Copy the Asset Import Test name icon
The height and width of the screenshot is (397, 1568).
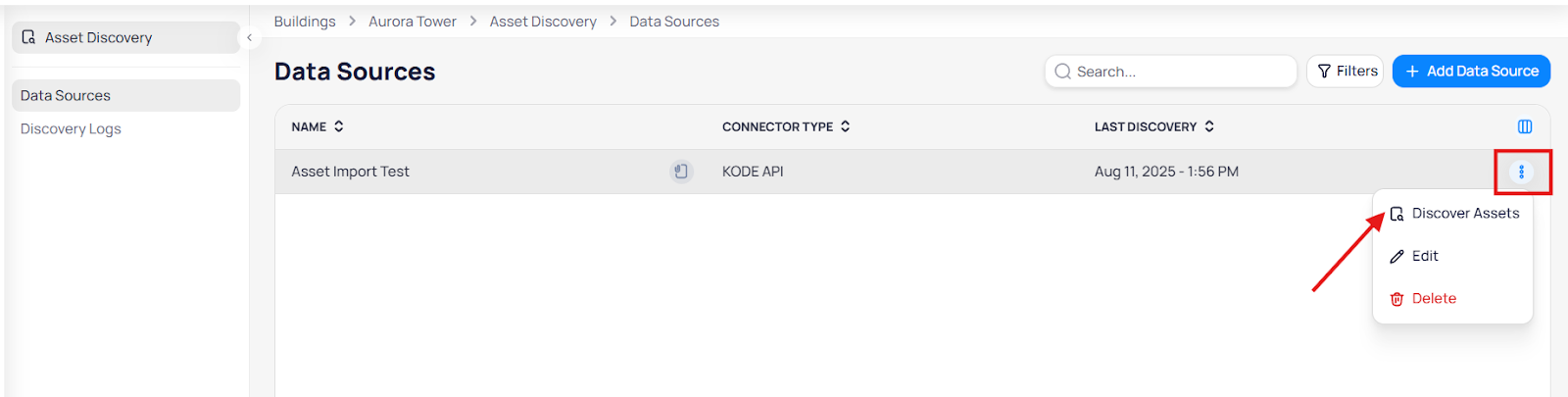681,172
